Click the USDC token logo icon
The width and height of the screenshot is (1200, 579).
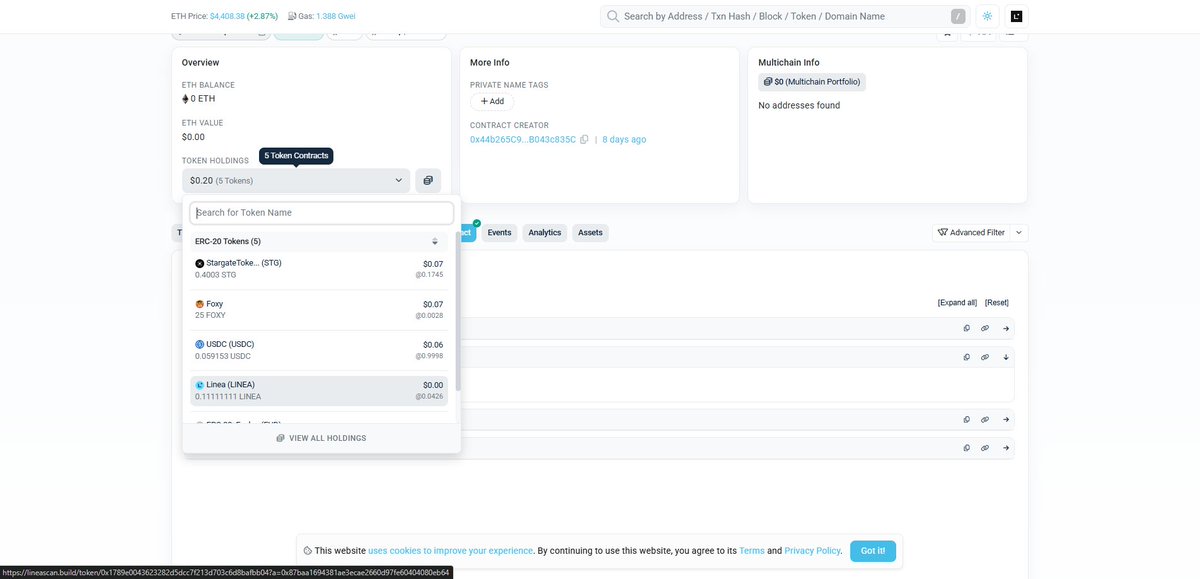[x=199, y=344]
